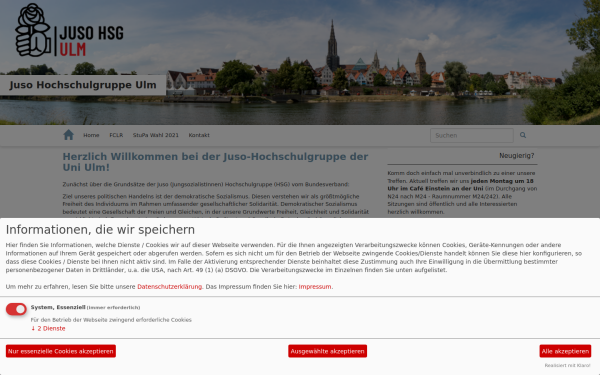Click the Juso Hochschulgruppe Ulm site title
The image size is (600, 375).
[83, 85]
